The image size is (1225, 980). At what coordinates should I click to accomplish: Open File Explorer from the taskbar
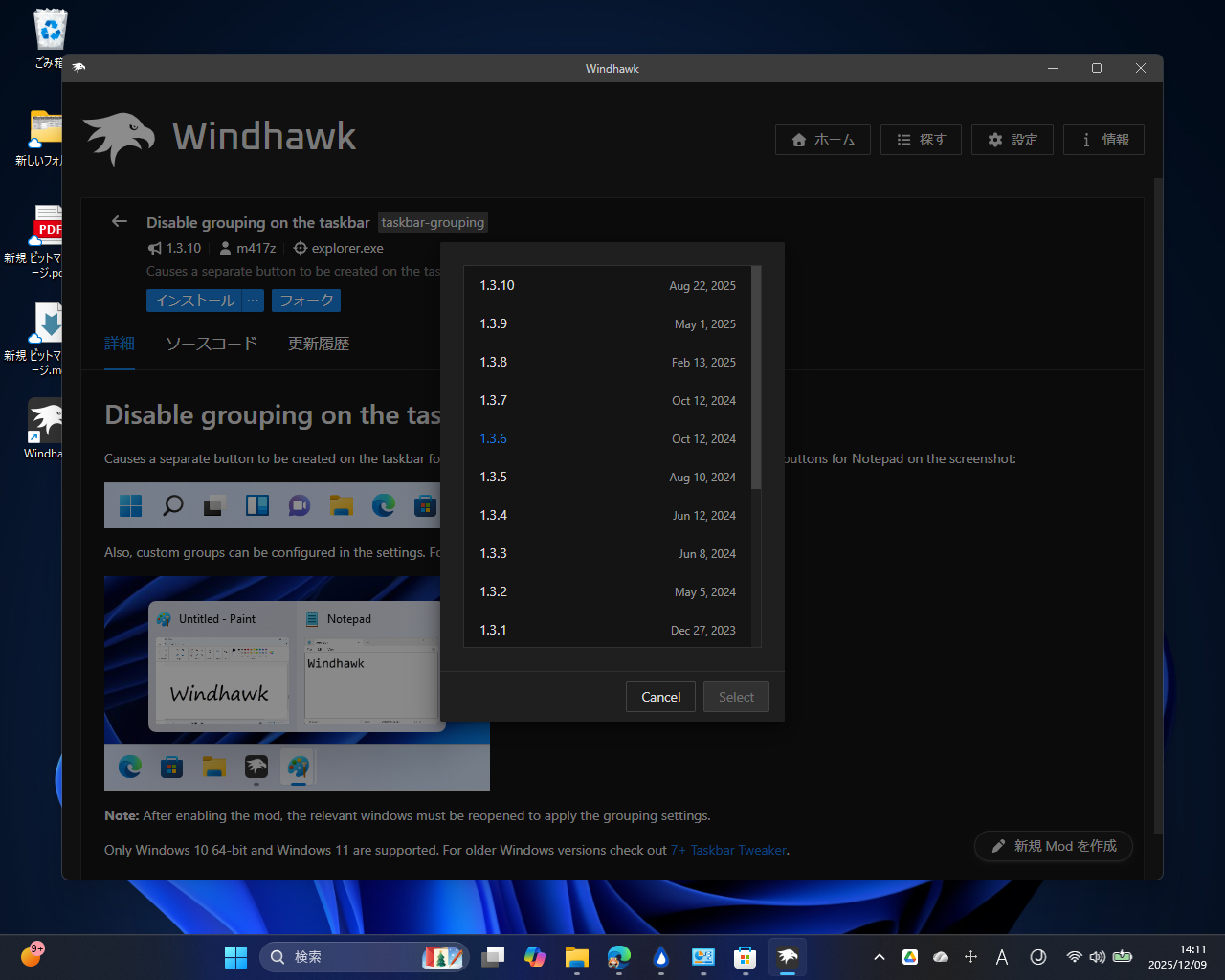coord(577,957)
